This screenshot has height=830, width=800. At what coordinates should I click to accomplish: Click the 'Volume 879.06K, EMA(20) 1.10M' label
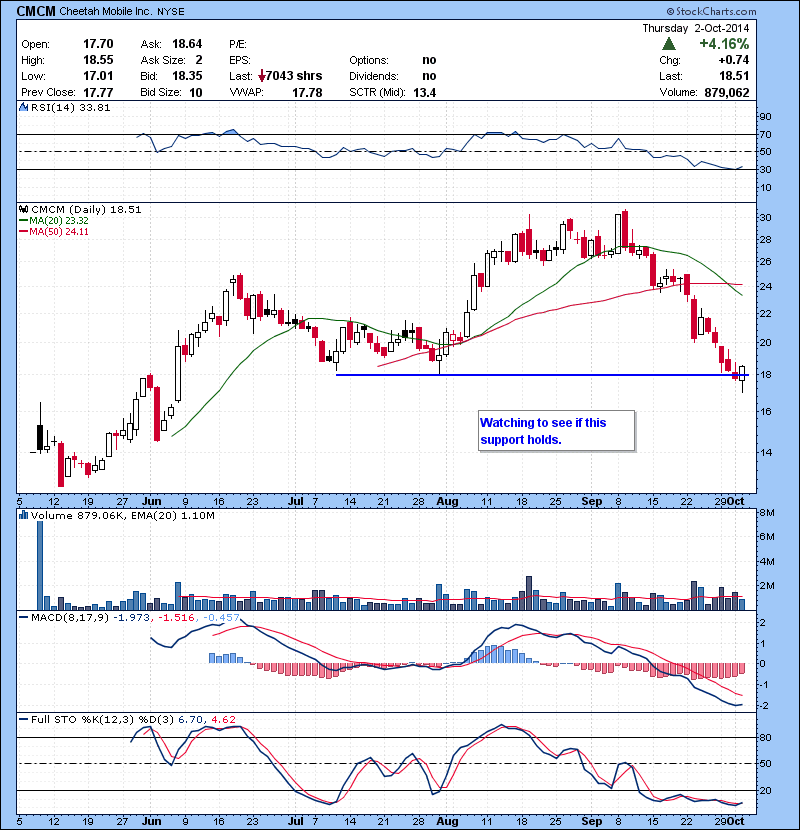point(123,515)
